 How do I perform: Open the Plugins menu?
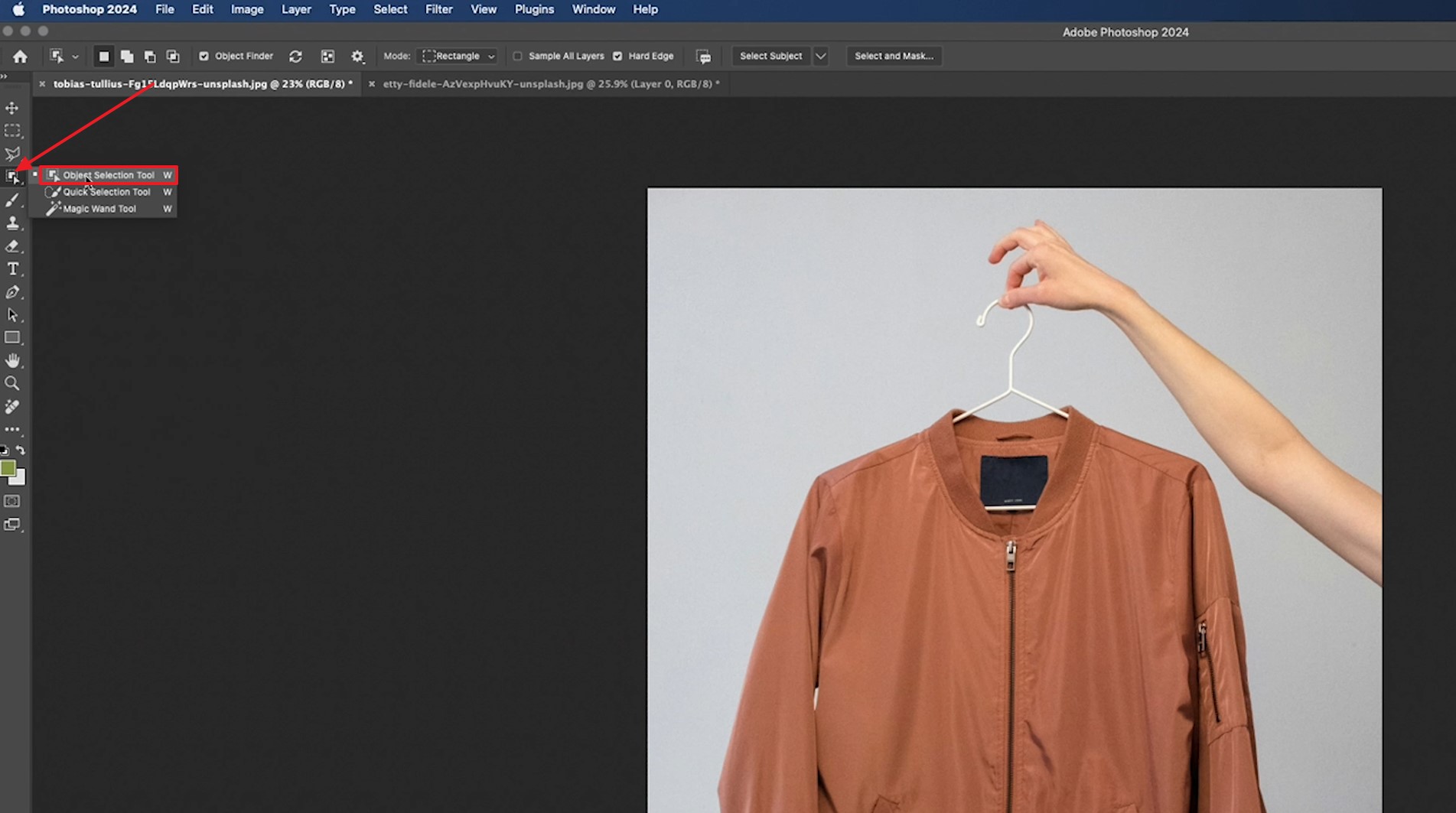[534, 9]
